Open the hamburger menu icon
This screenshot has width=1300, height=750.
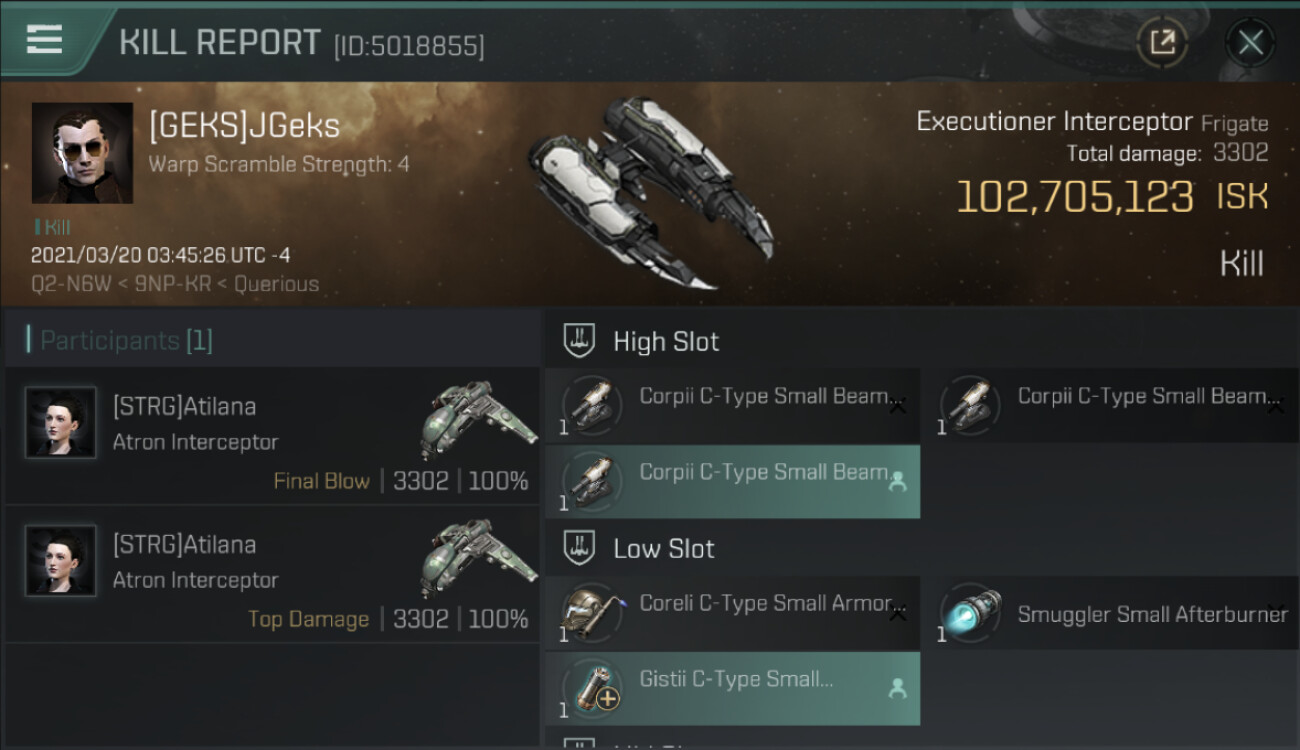[44, 40]
